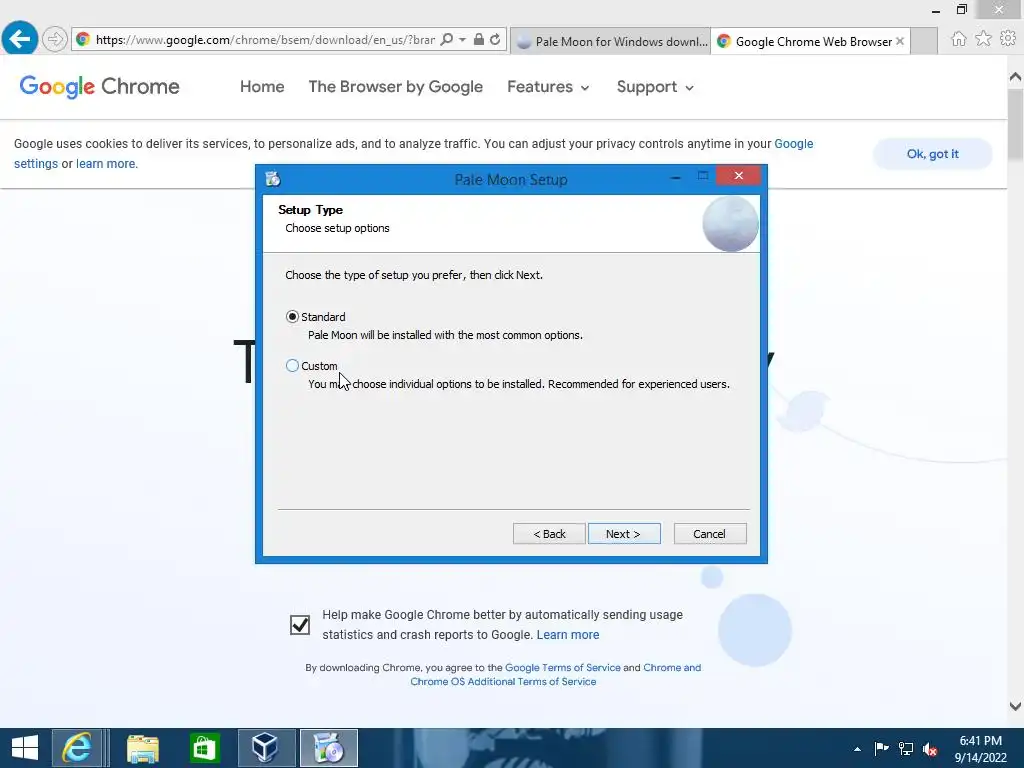Minimize the Pale Moon Setup dialog
This screenshot has height=768, width=1024.
coord(676,176)
